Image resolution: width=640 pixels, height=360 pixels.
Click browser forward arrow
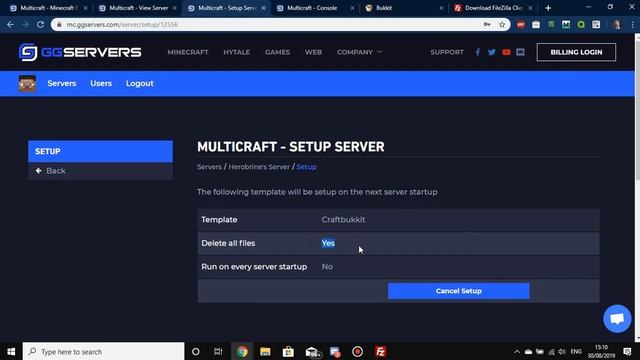click(x=25, y=24)
